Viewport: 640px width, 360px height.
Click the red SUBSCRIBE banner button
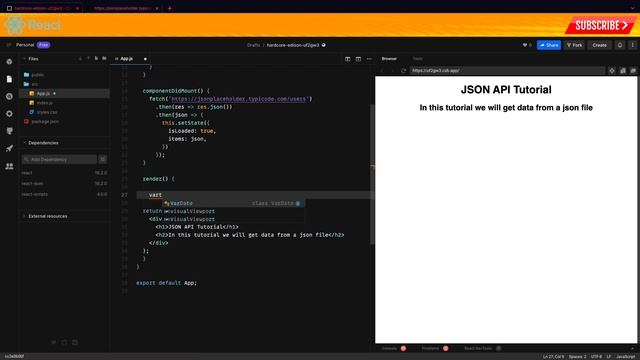click(x=600, y=25)
